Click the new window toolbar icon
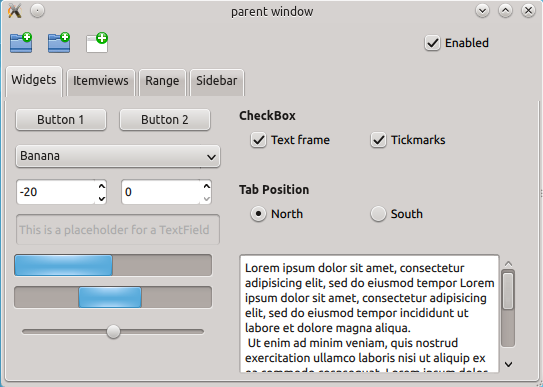 97,43
